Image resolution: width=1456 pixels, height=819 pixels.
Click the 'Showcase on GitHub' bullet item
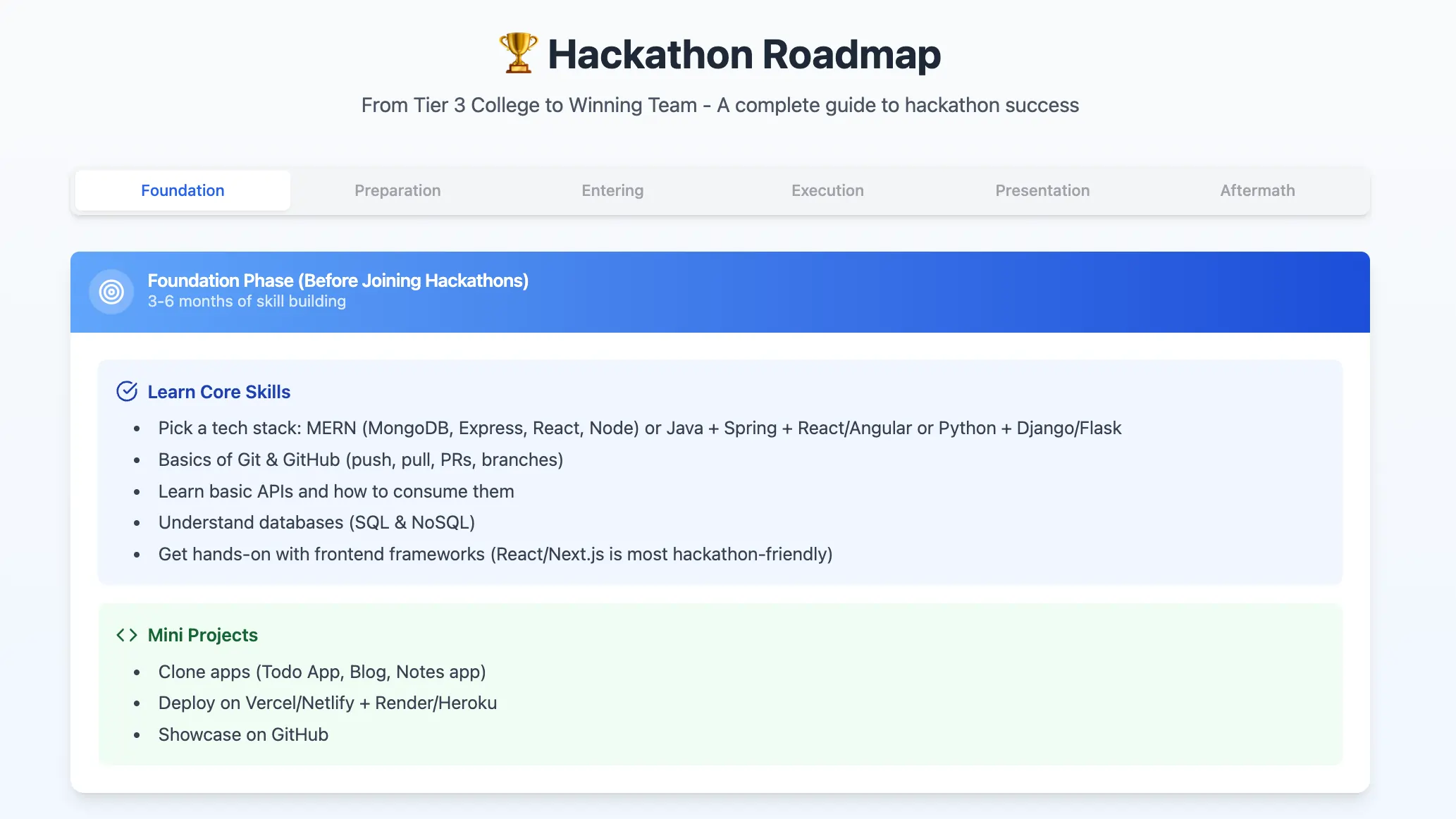(243, 734)
